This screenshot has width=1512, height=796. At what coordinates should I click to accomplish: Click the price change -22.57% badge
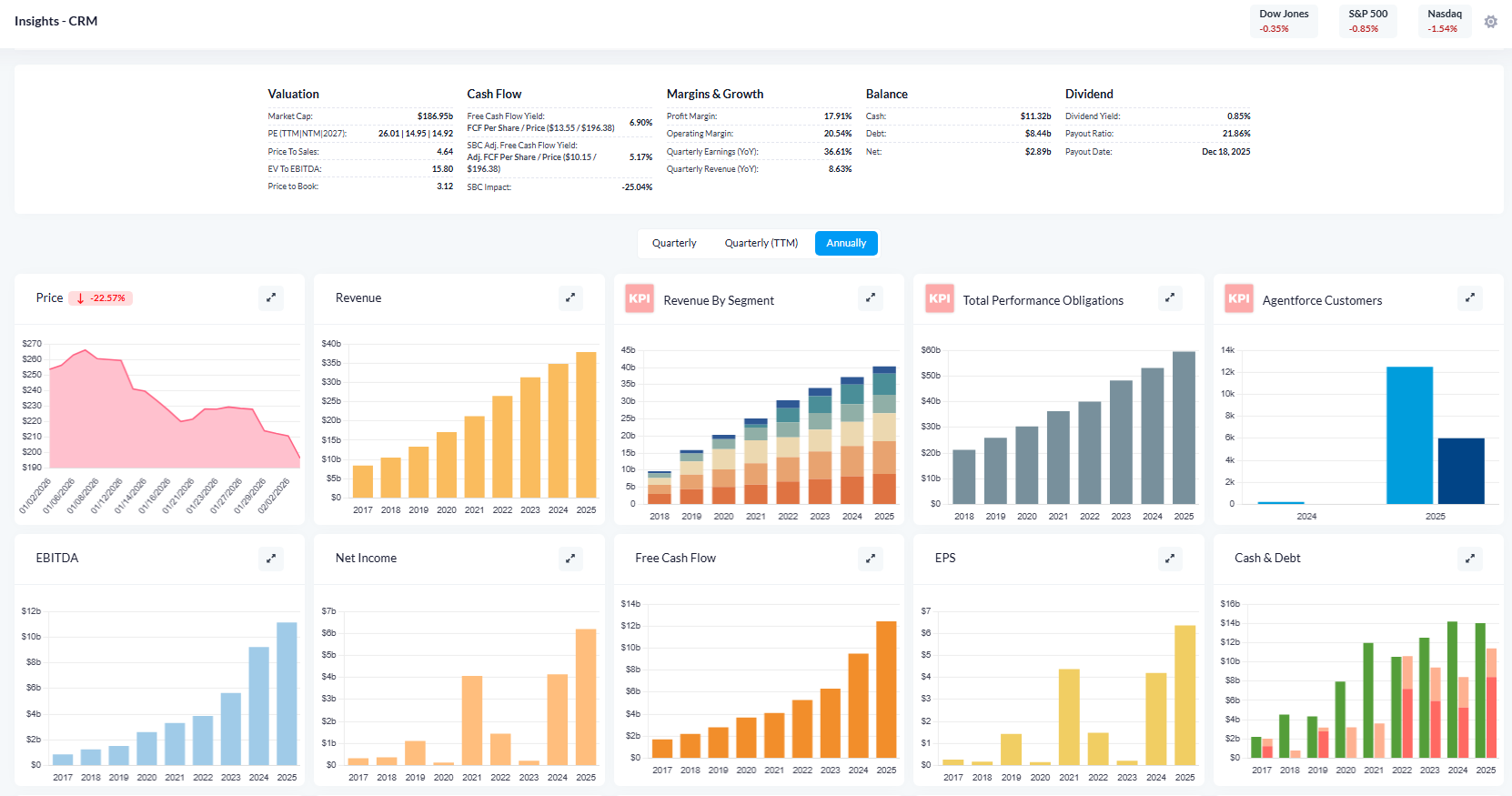[101, 298]
